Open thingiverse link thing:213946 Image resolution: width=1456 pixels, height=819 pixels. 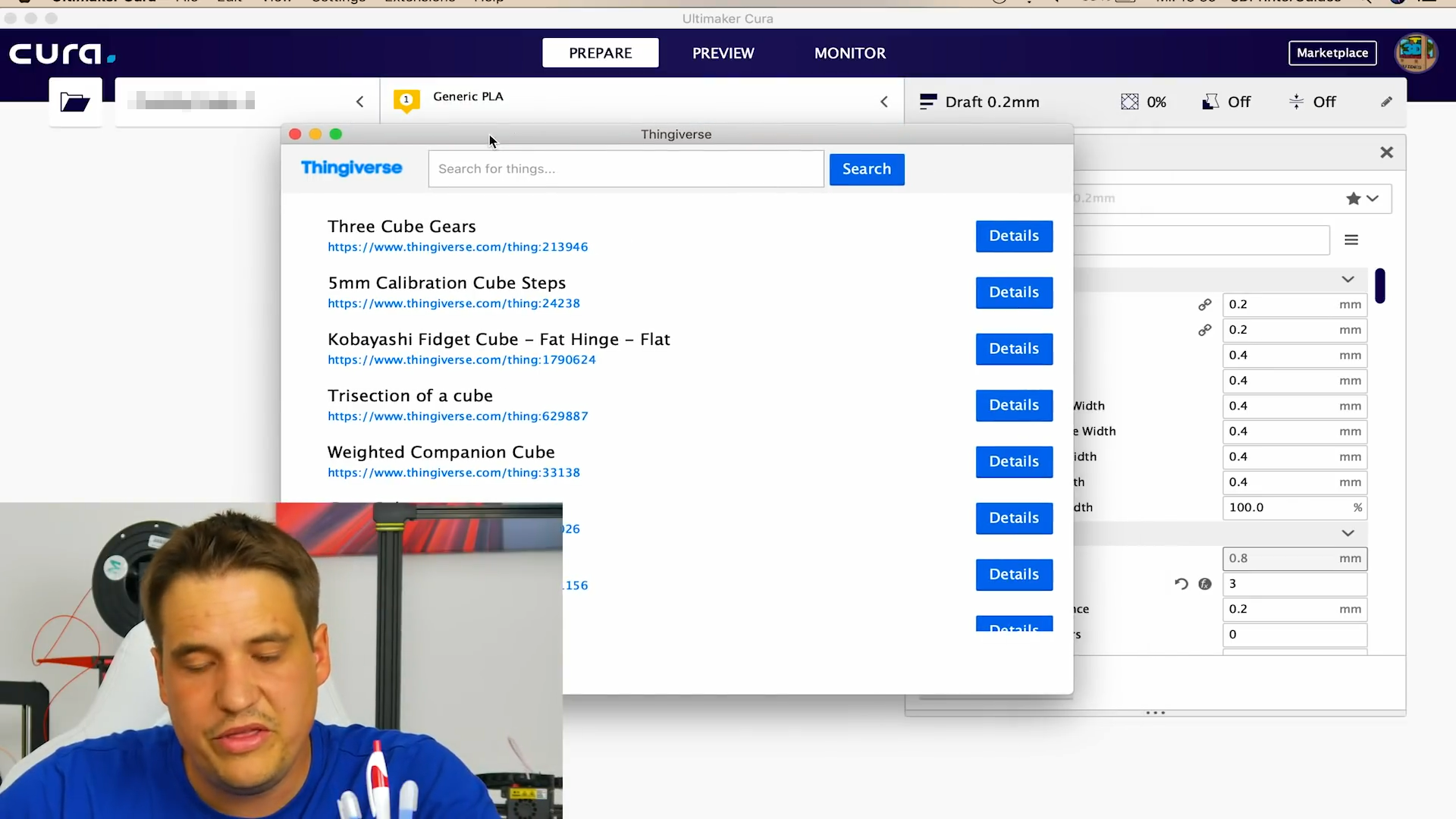click(x=458, y=247)
